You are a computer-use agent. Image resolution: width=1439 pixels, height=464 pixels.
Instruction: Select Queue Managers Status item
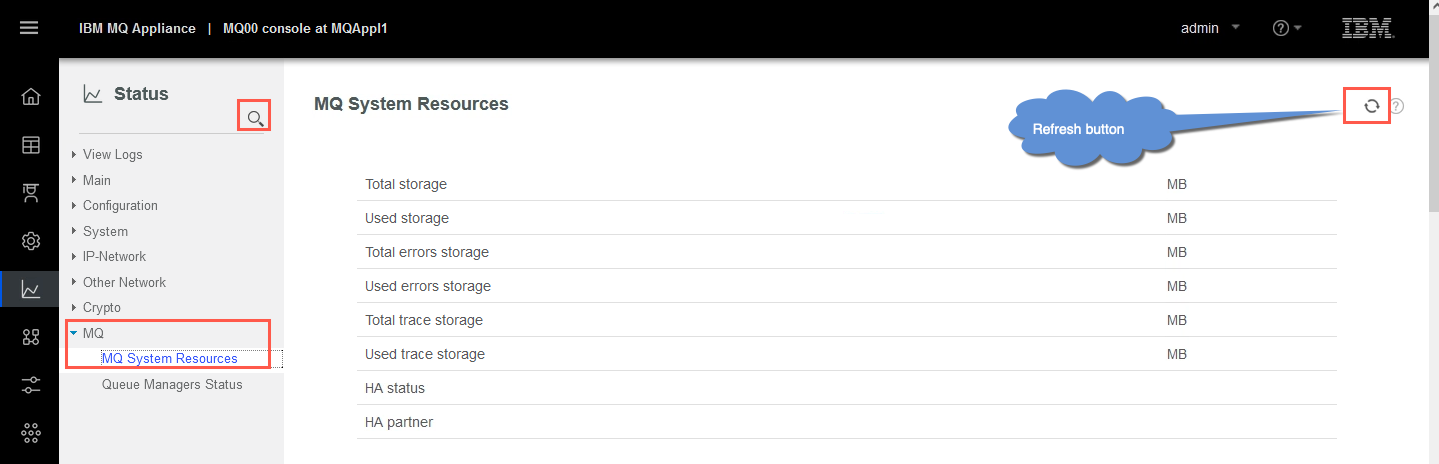click(x=172, y=384)
